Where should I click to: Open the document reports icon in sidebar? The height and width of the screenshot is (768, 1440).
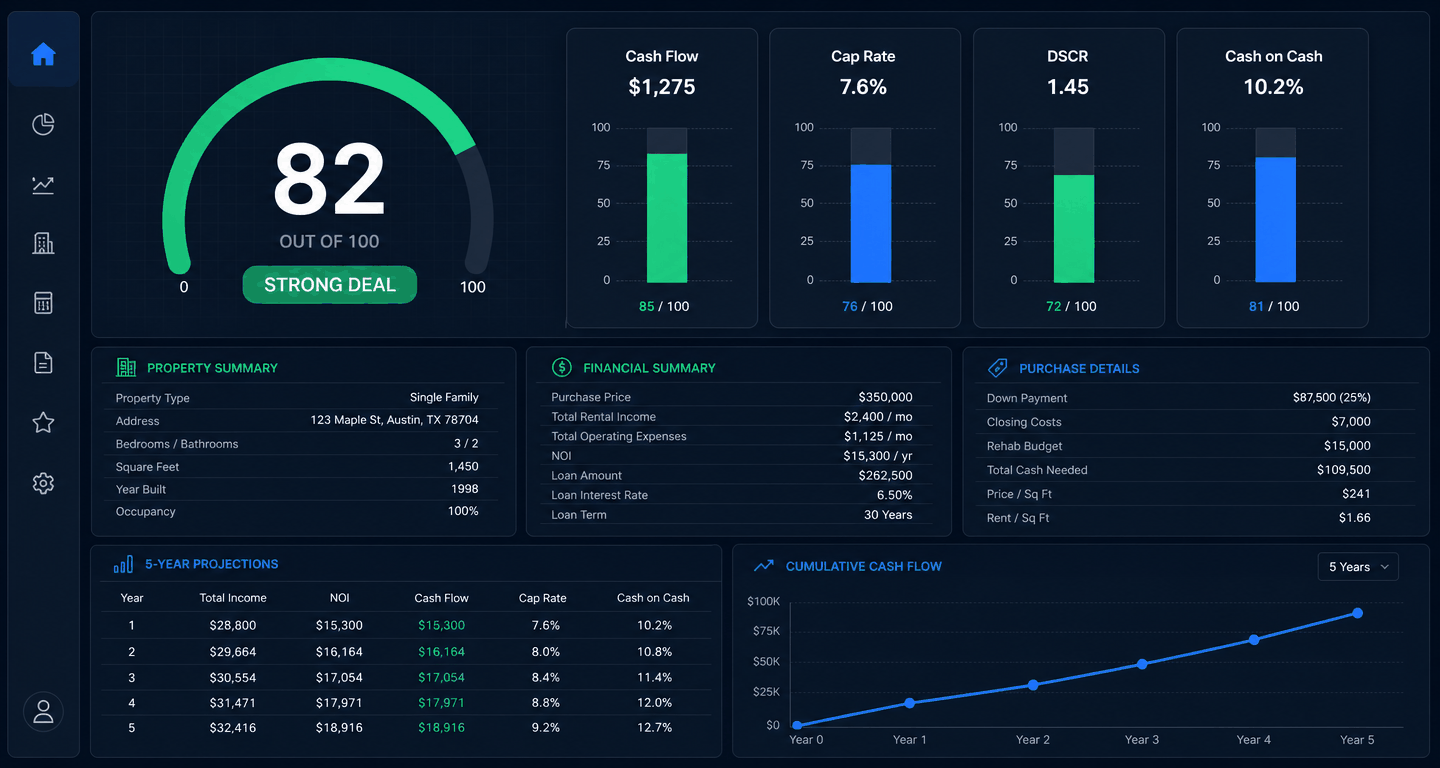coord(43,362)
